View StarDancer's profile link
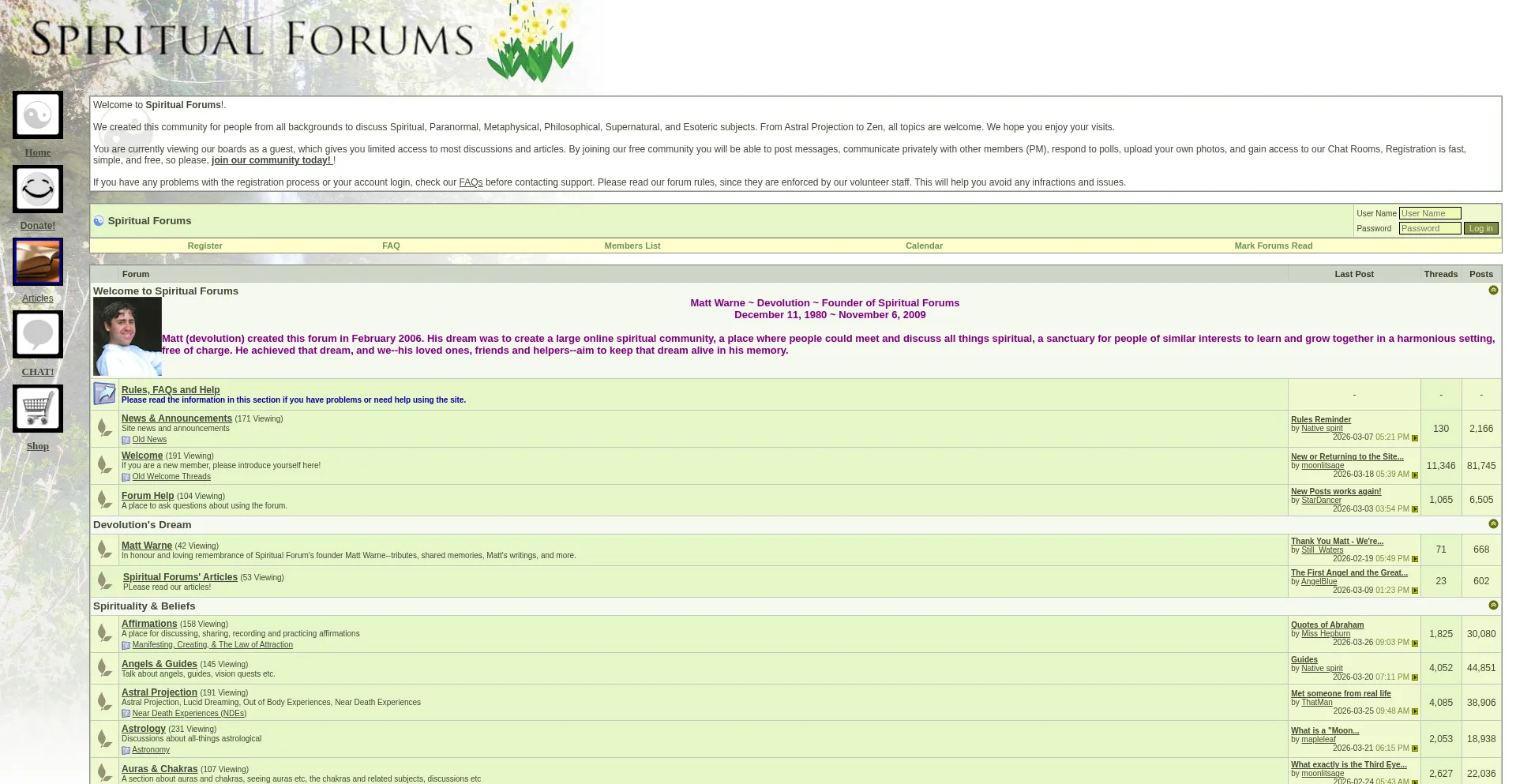Image resolution: width=1516 pixels, height=784 pixels. (x=1321, y=501)
